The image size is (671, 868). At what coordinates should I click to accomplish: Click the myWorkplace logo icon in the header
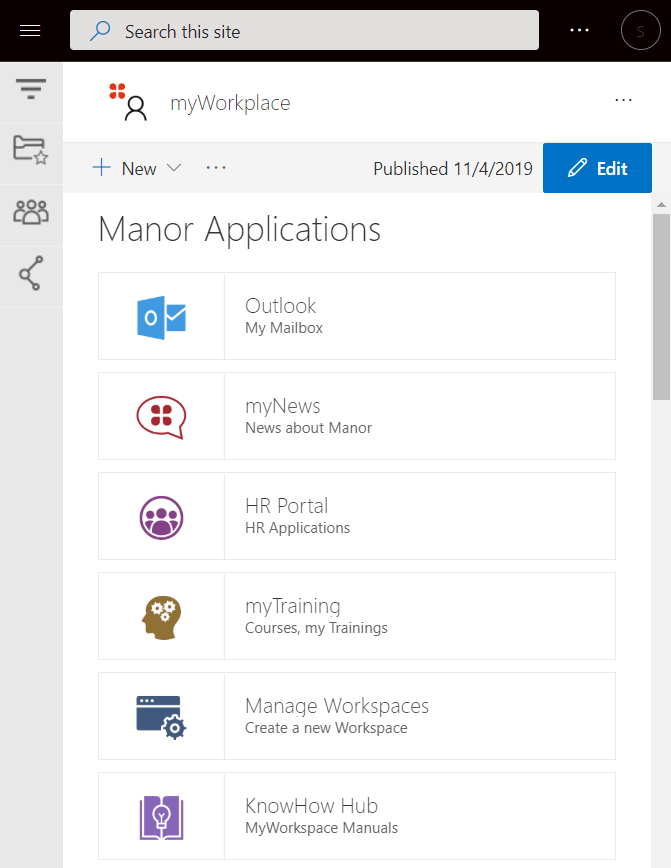[x=128, y=102]
